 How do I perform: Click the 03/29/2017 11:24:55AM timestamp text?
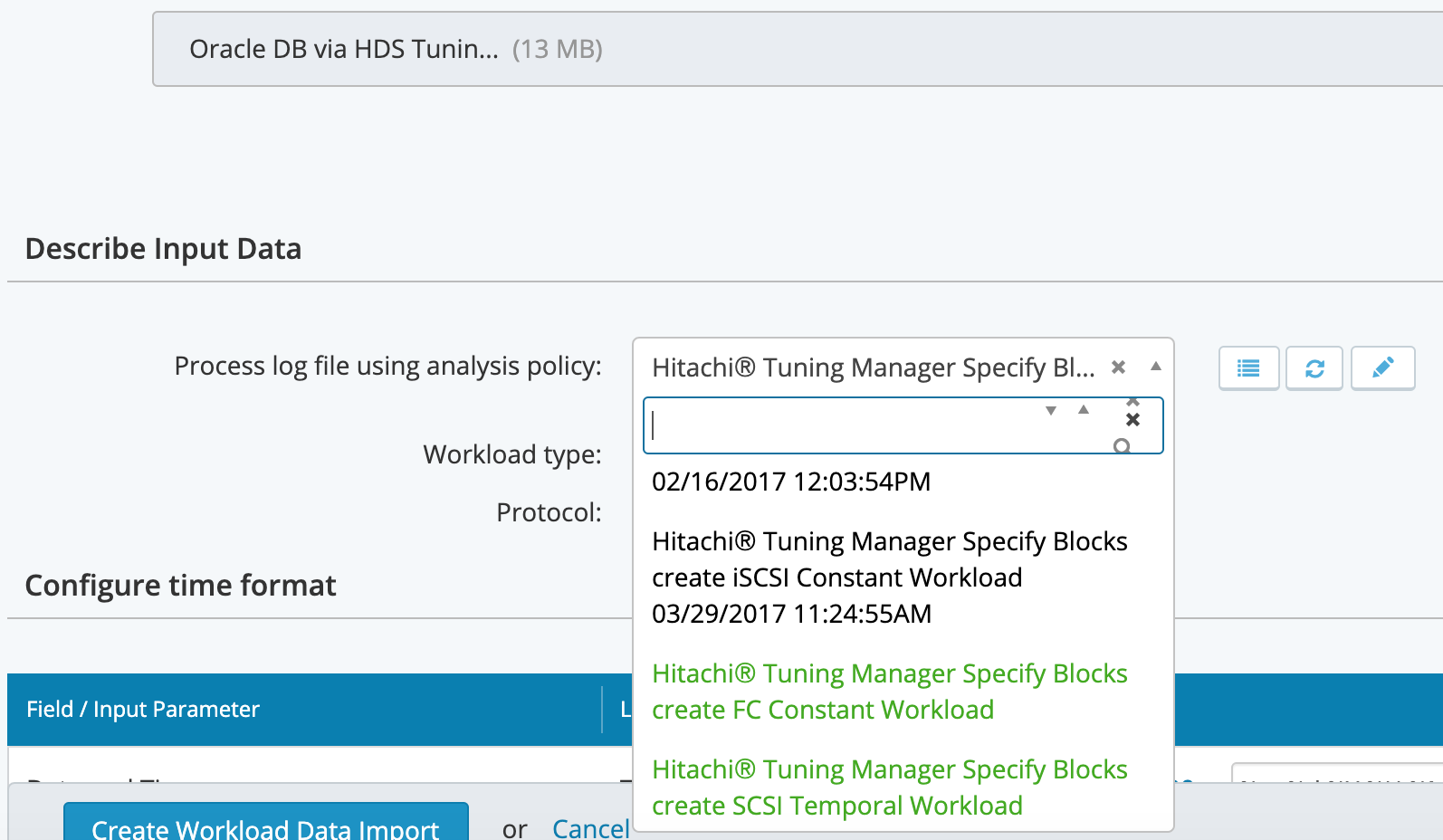(791, 614)
